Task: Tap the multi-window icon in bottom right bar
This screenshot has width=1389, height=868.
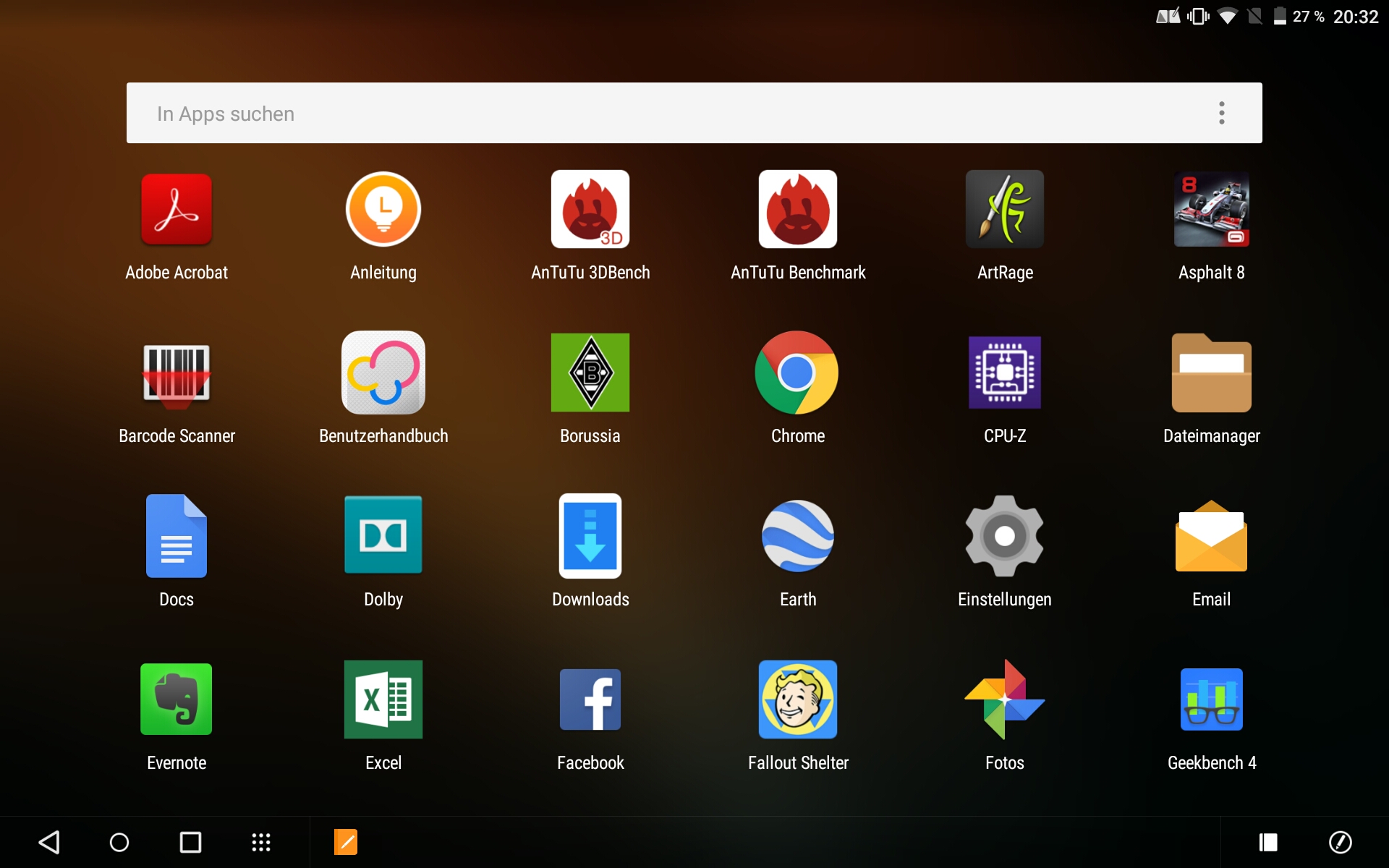Action: click(x=1268, y=842)
